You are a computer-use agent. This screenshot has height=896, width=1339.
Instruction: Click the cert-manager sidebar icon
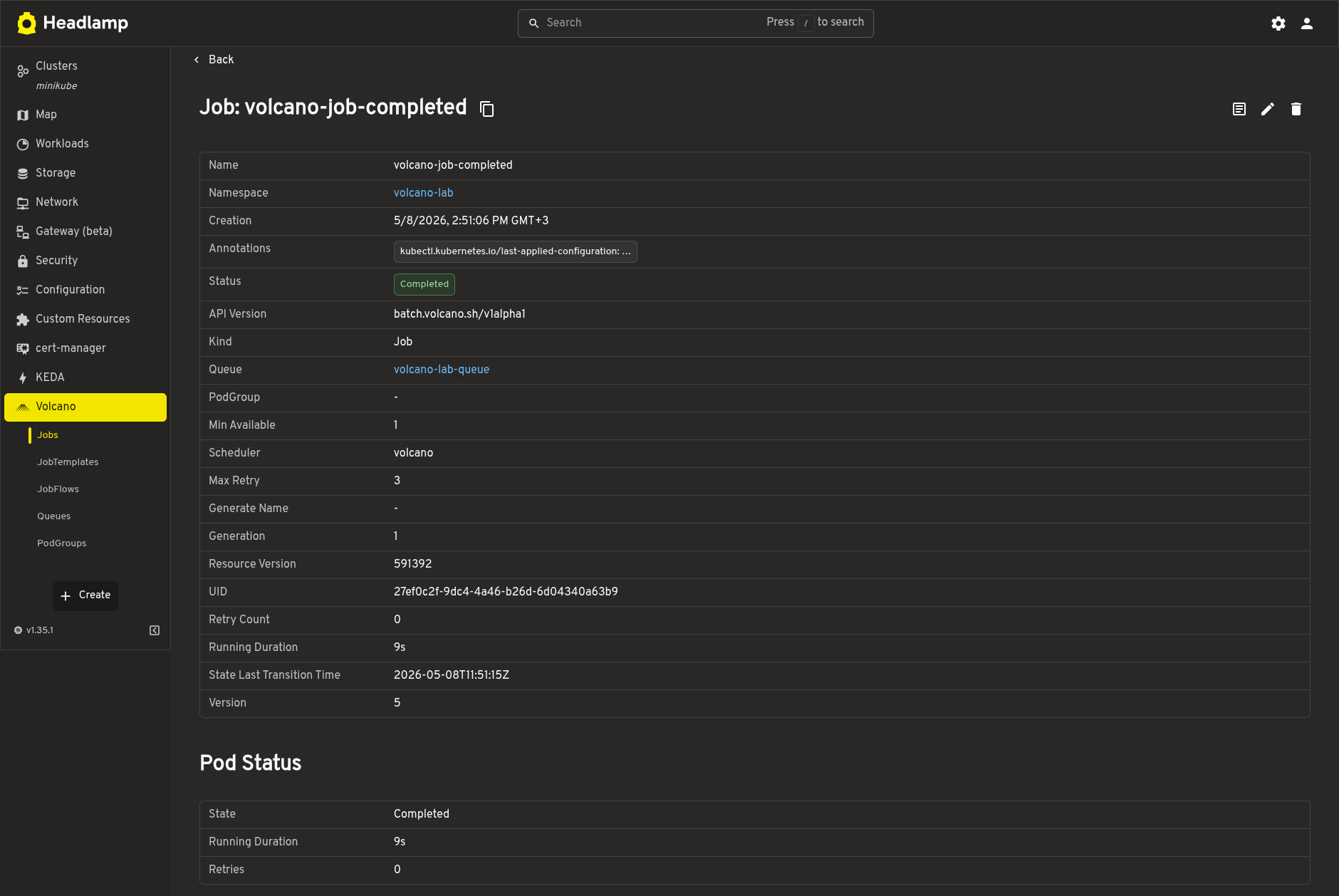point(23,348)
